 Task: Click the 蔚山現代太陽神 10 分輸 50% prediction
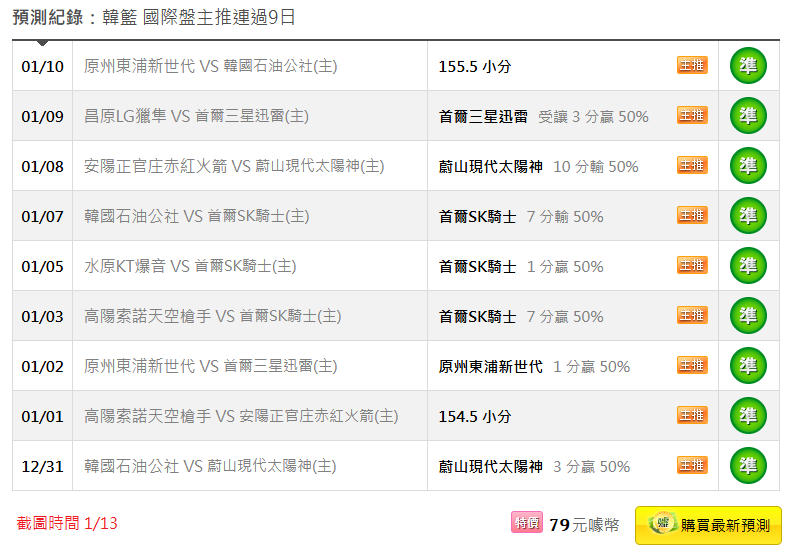pos(538,166)
